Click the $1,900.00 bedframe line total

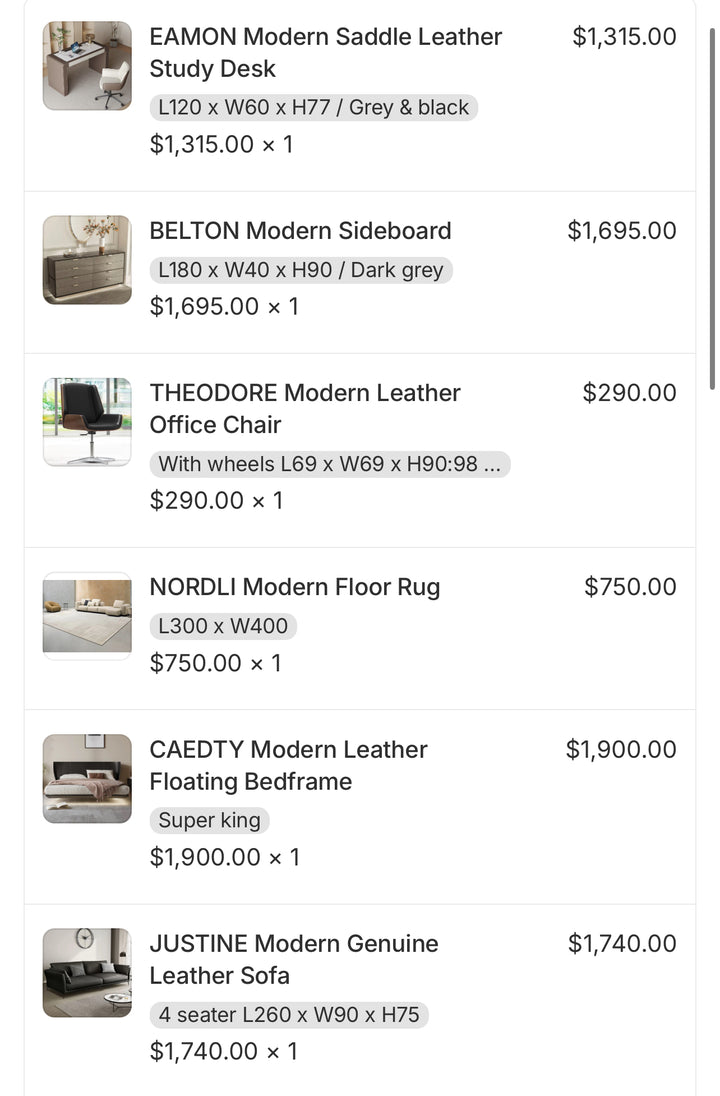coord(620,749)
